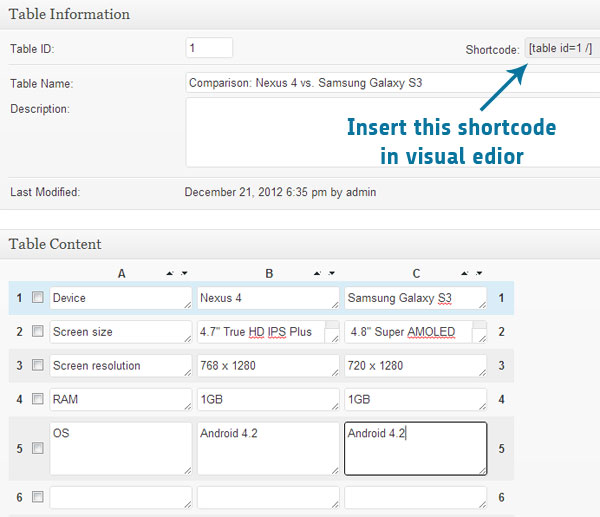This screenshot has width=600, height=517.
Task: Edit the Table Name field
Action: tap(393, 83)
